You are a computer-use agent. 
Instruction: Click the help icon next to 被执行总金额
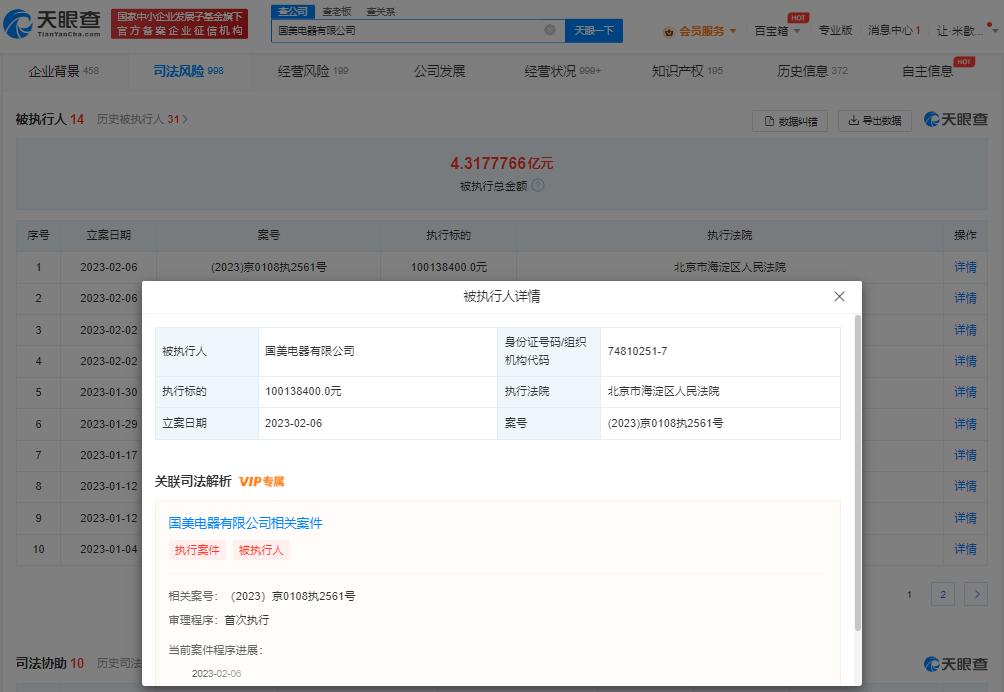538,186
